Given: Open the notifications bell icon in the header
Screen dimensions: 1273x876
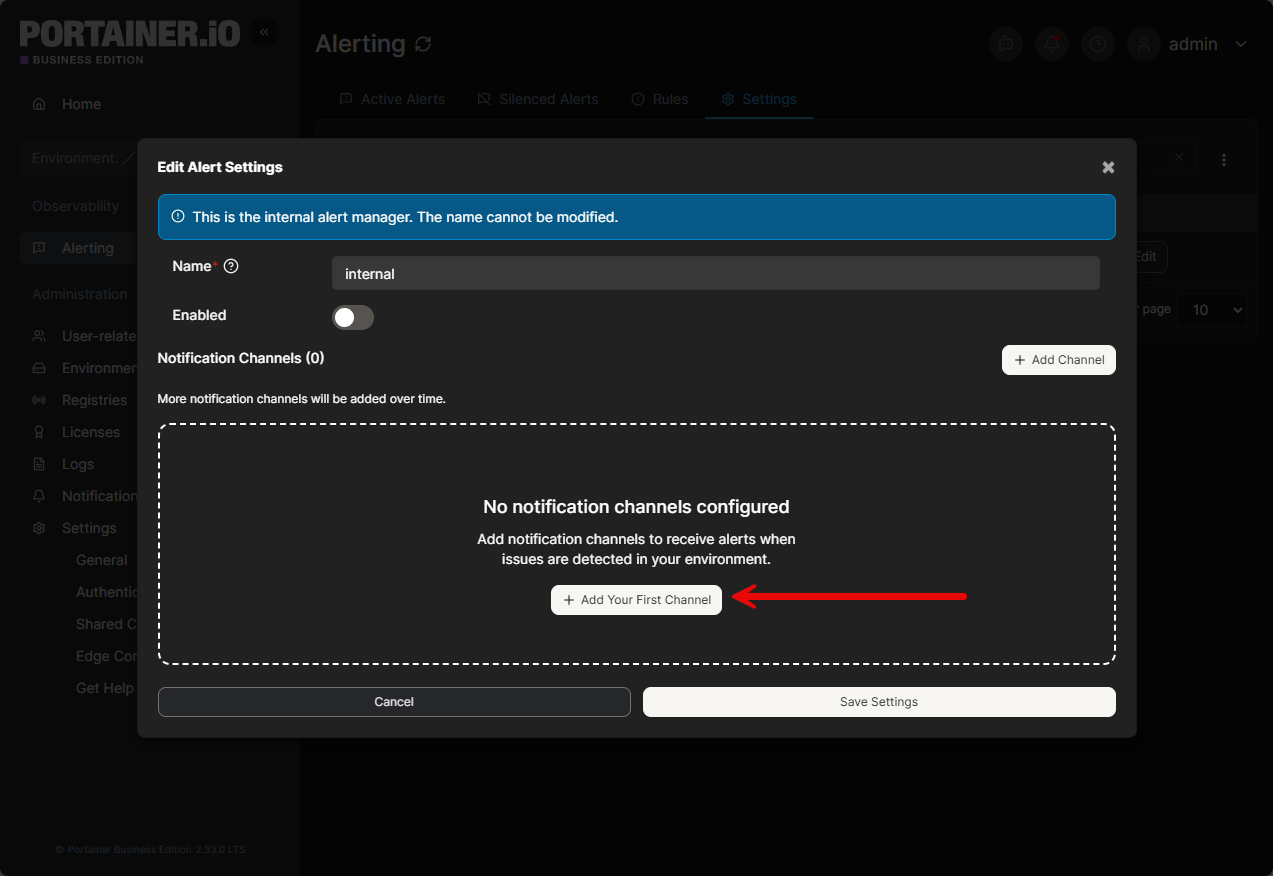Looking at the screenshot, I should coord(1052,44).
